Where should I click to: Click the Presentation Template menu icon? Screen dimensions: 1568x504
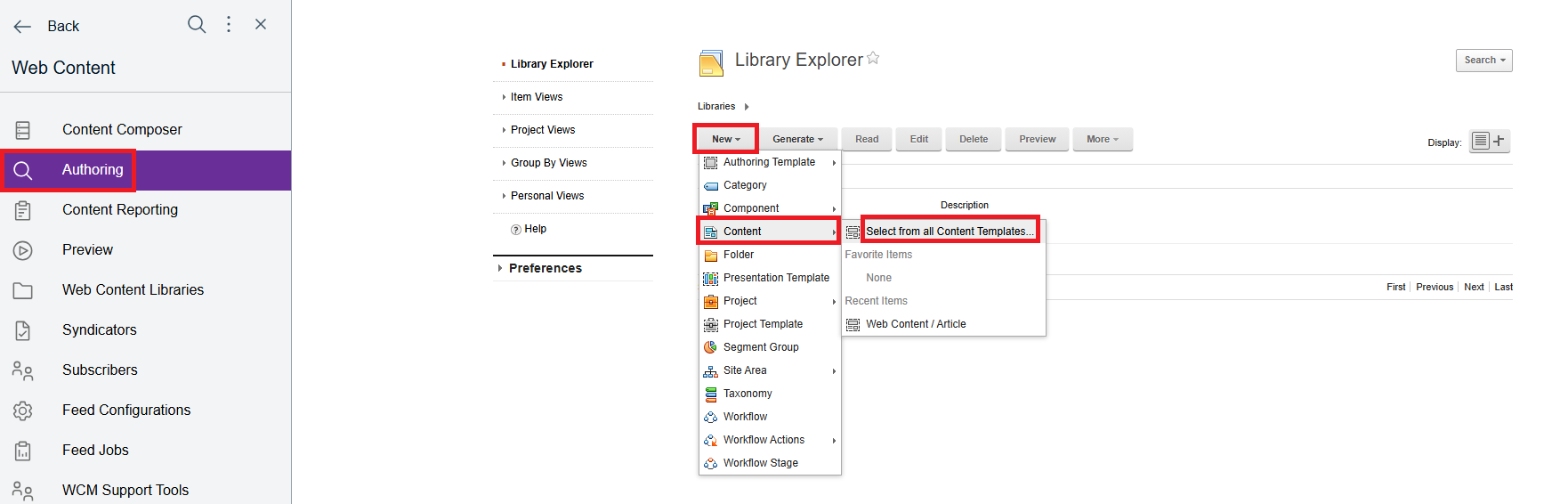tap(710, 279)
